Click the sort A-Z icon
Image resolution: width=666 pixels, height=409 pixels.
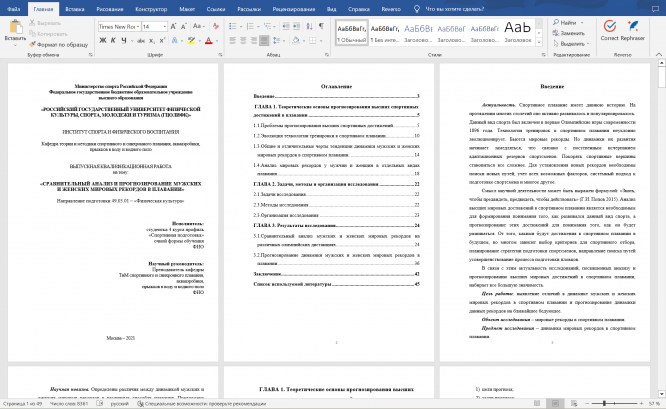pos(310,26)
